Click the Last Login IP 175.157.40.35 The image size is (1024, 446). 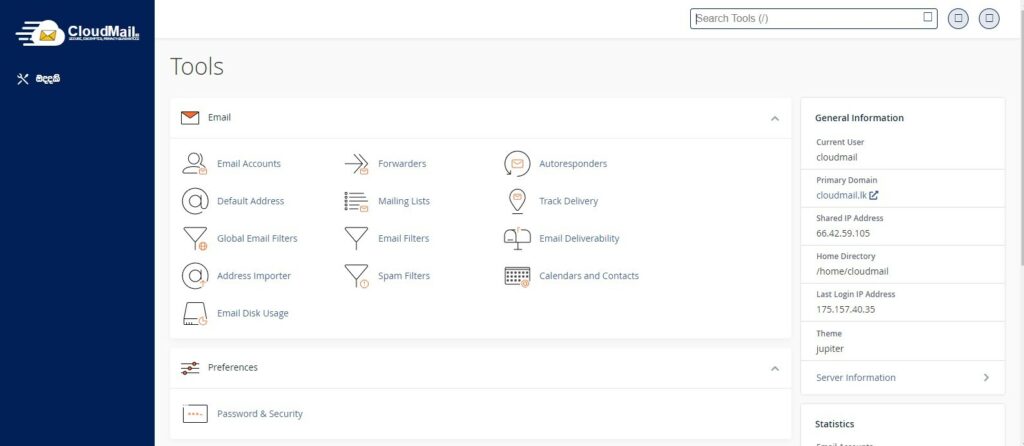846,310
